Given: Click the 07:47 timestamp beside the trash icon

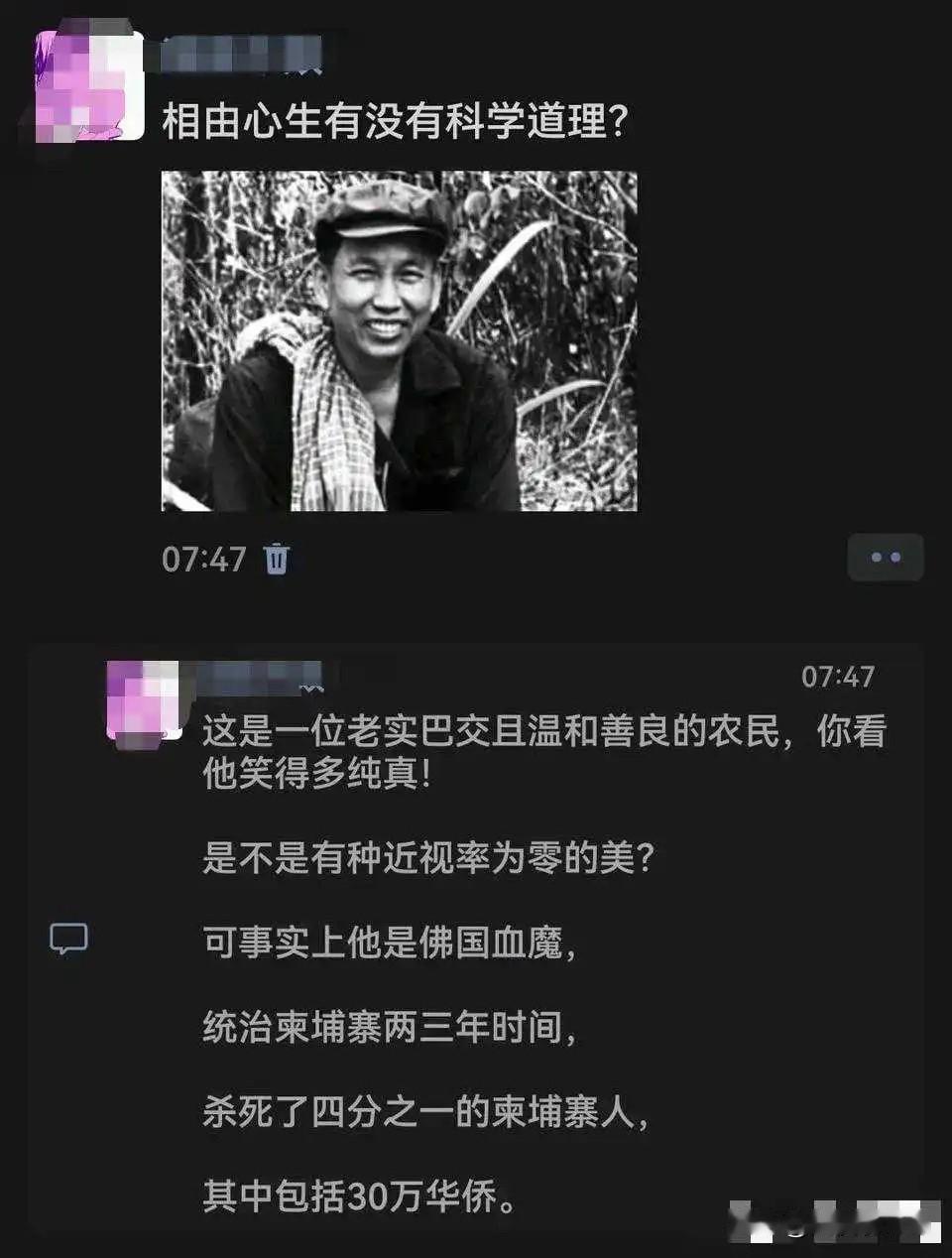Looking at the screenshot, I should click(203, 559).
